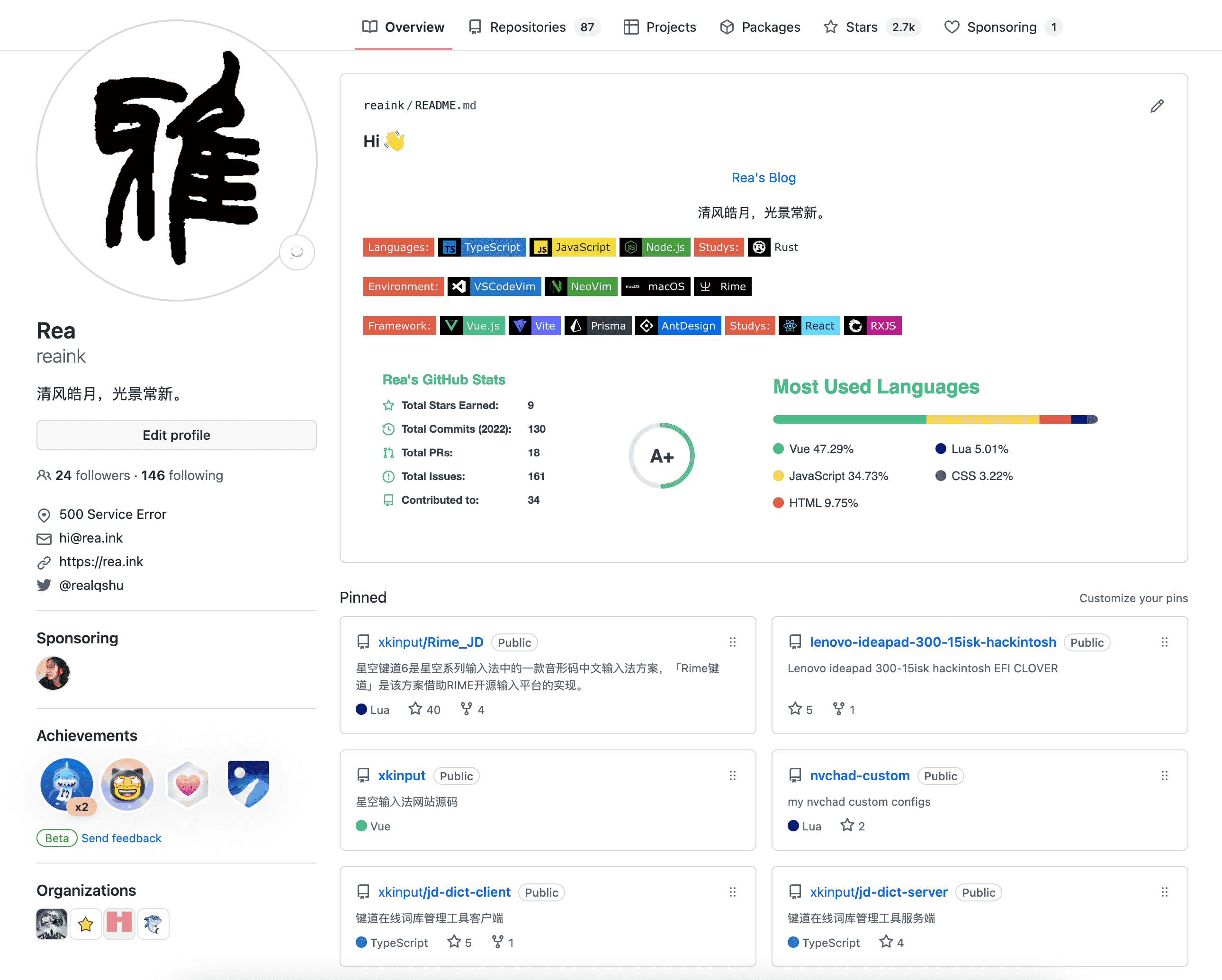Click the fork count on lenovo-ideapad hackintosh repo
This screenshot has width=1222, height=980.
844,709
